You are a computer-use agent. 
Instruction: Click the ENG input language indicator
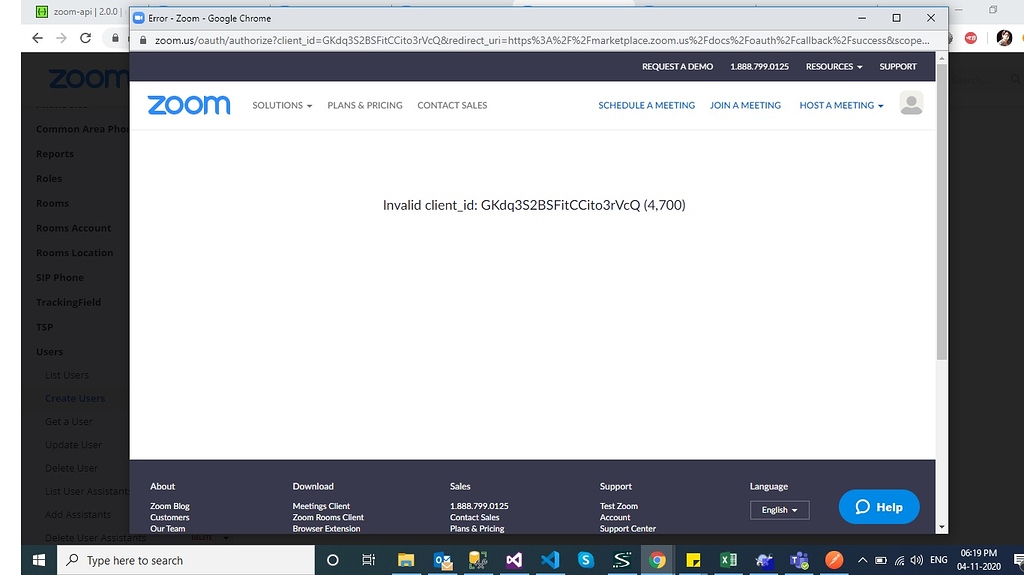[938, 560]
